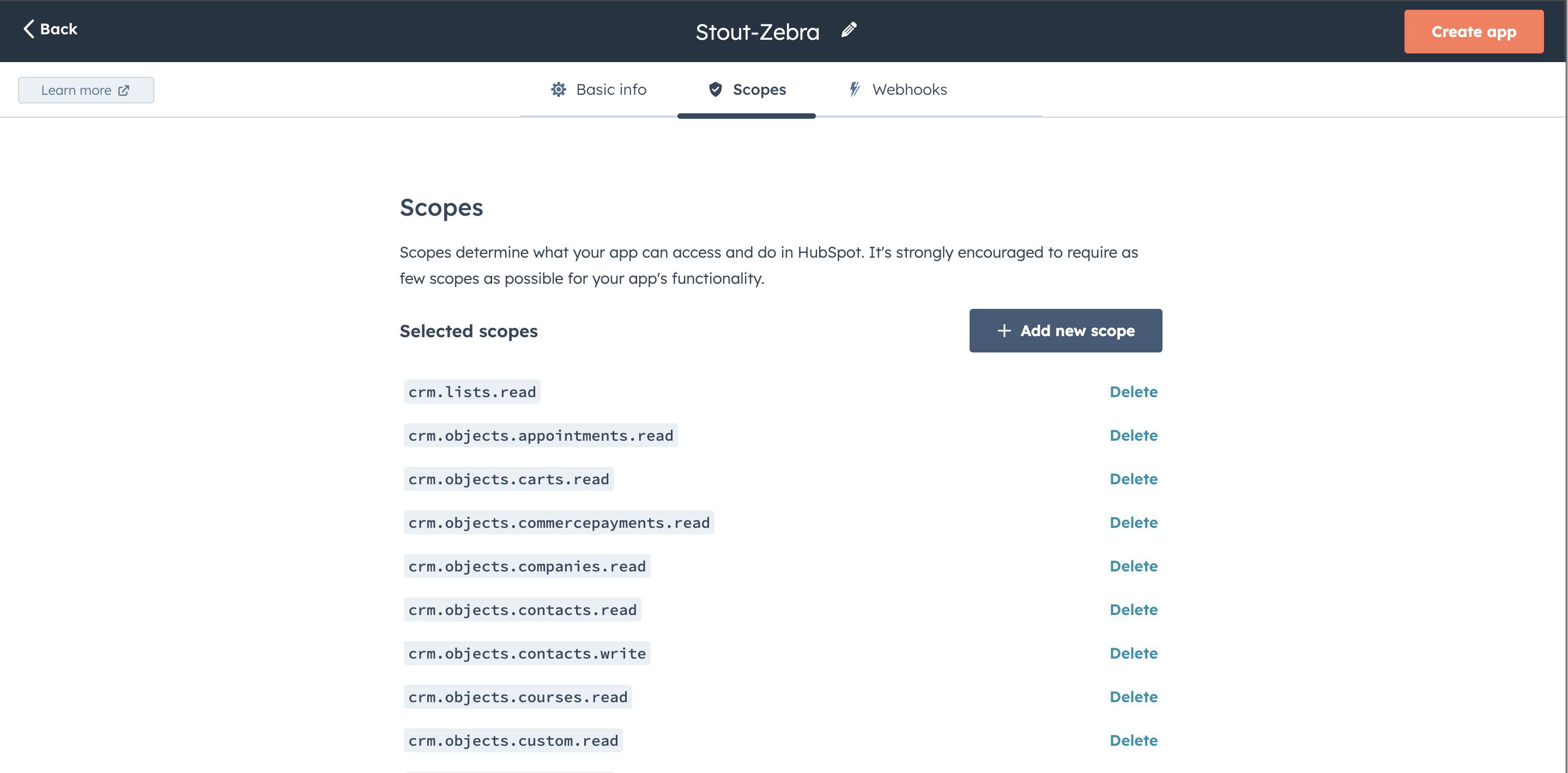Click the plus icon on Add new scope
Viewport: 1568px width, 773px height.
click(x=1004, y=330)
